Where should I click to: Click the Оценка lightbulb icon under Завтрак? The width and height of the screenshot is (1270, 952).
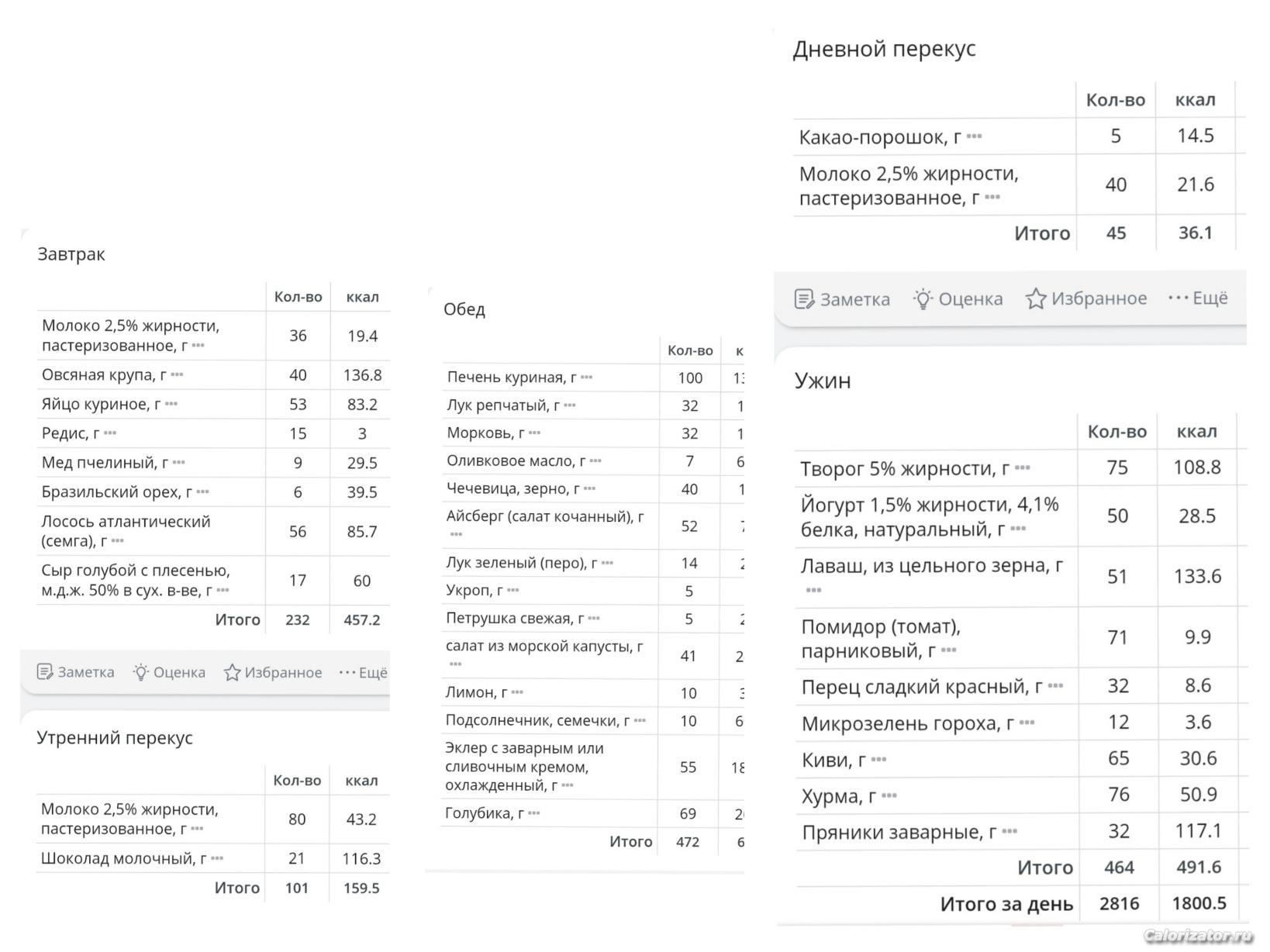pyautogui.click(x=140, y=672)
